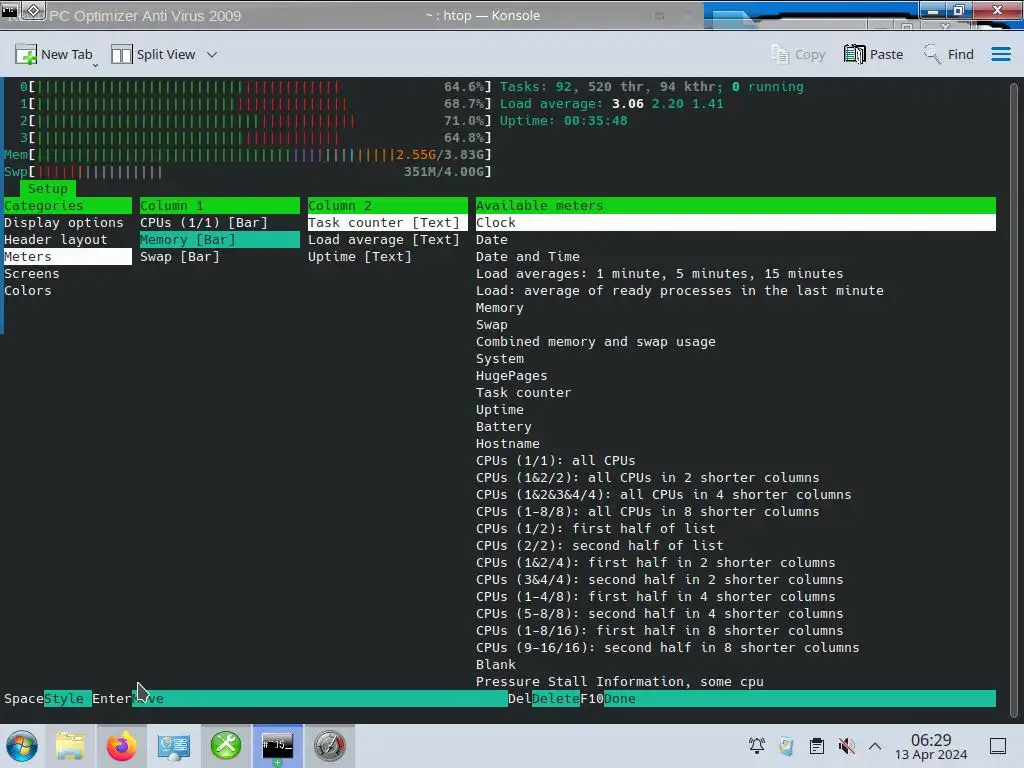This screenshot has width=1024, height=768.
Task: Open the Konsole hamburger menu
Action: (1000, 55)
